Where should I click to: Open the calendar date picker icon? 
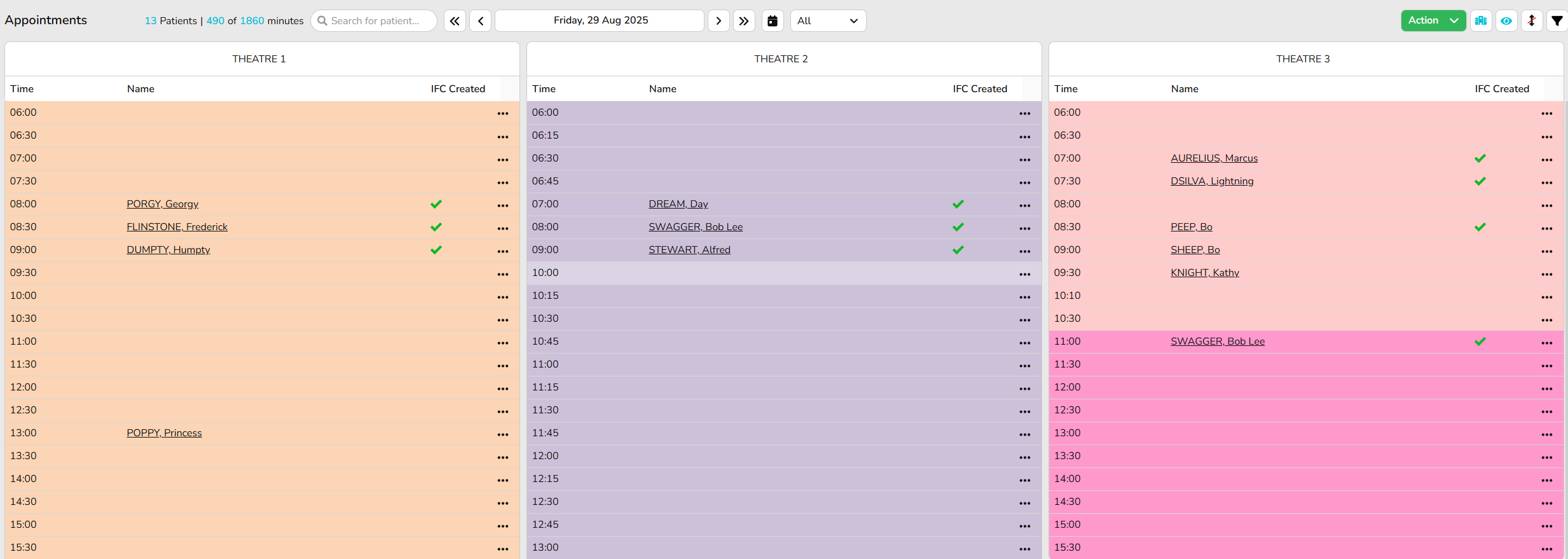point(773,20)
